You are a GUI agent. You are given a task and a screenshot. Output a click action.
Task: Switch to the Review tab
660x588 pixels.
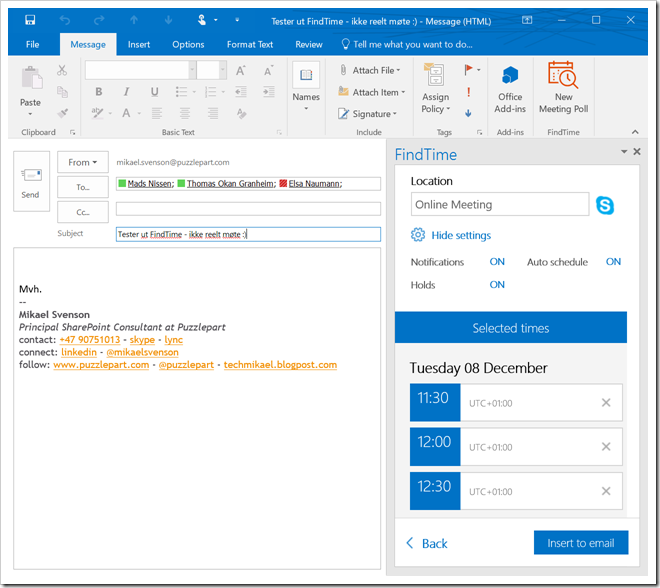[309, 44]
